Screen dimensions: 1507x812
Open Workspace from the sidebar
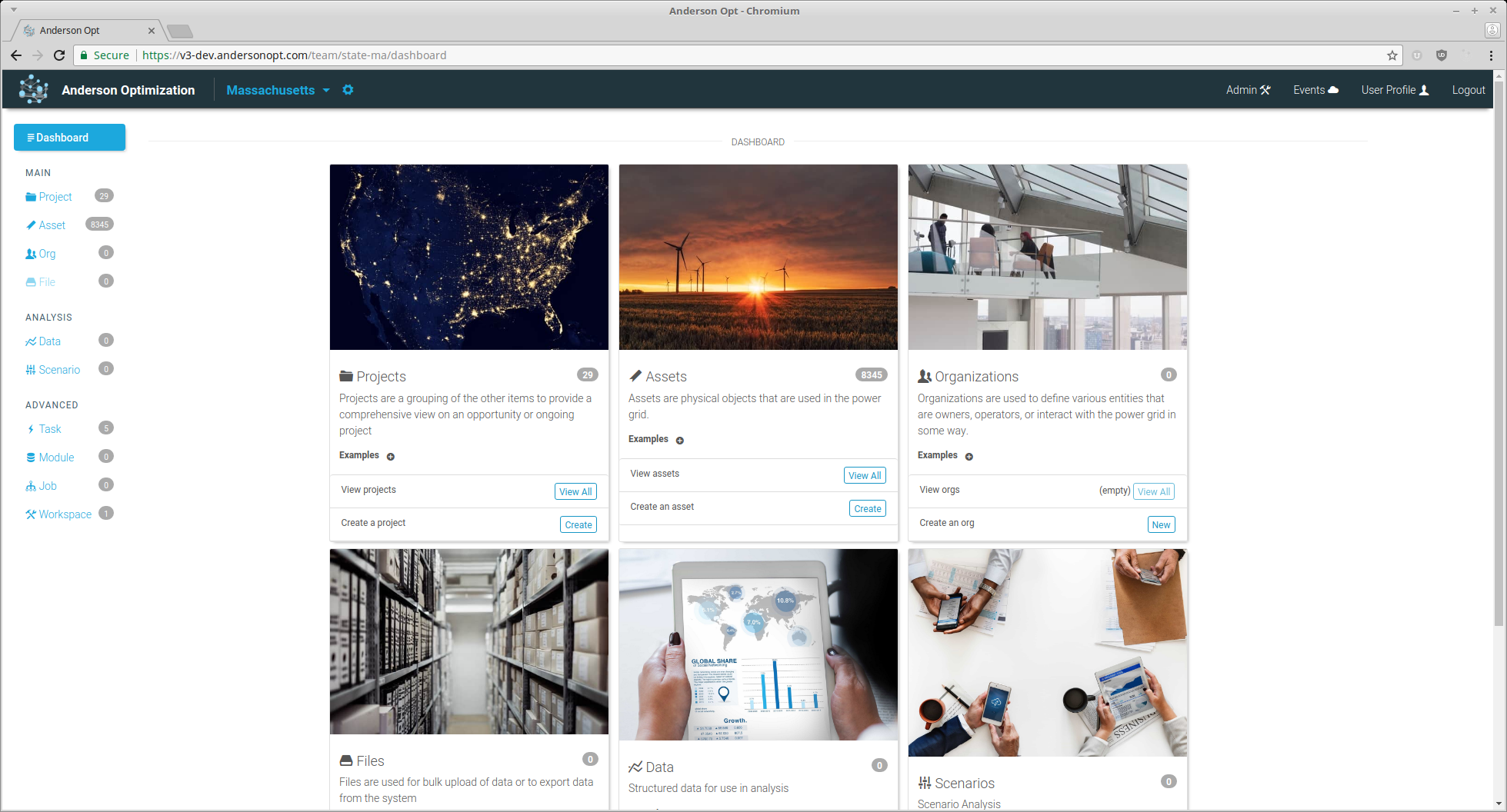[65, 514]
